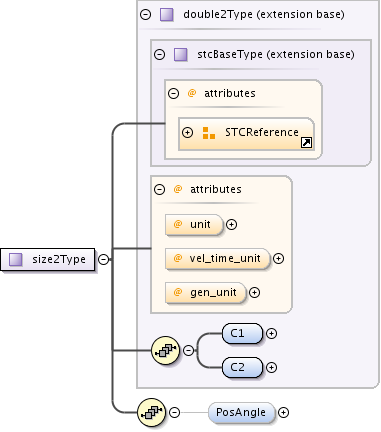381x432 pixels.
Task: Click the STCReference attribute group icon
Action: [x=209, y=133]
